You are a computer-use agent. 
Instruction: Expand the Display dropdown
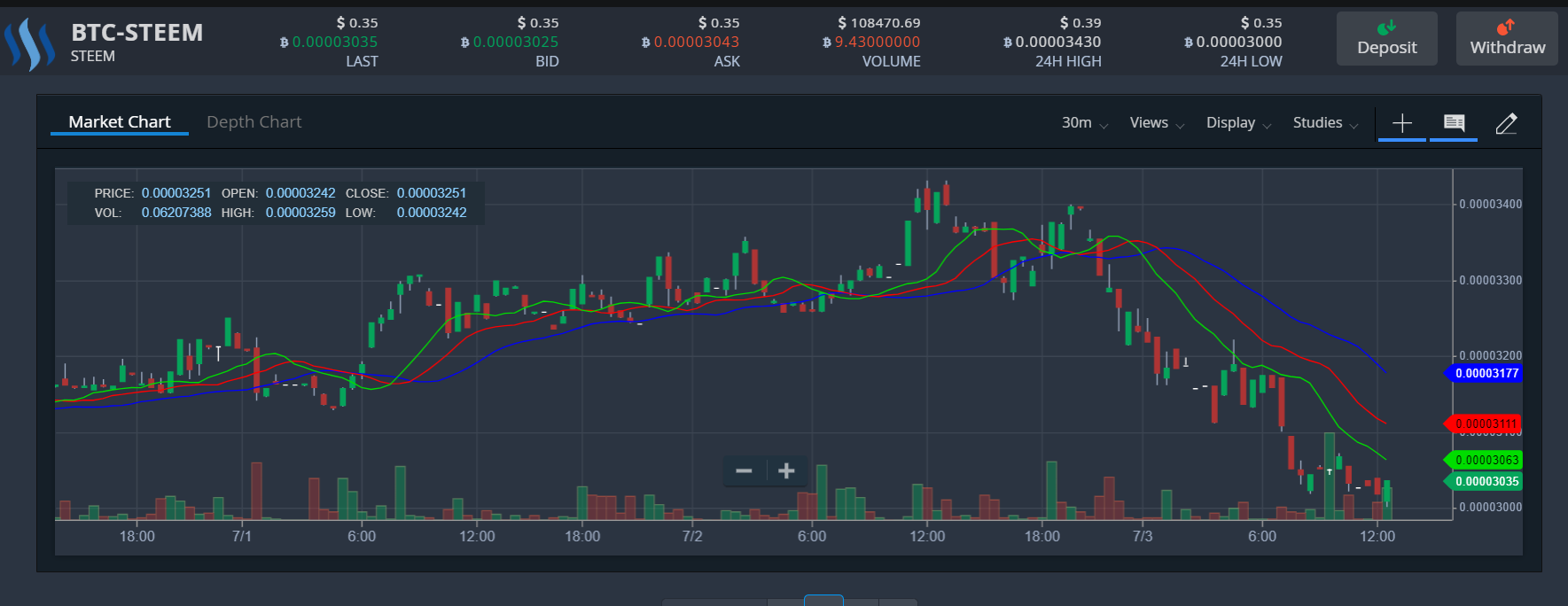[x=1238, y=123]
